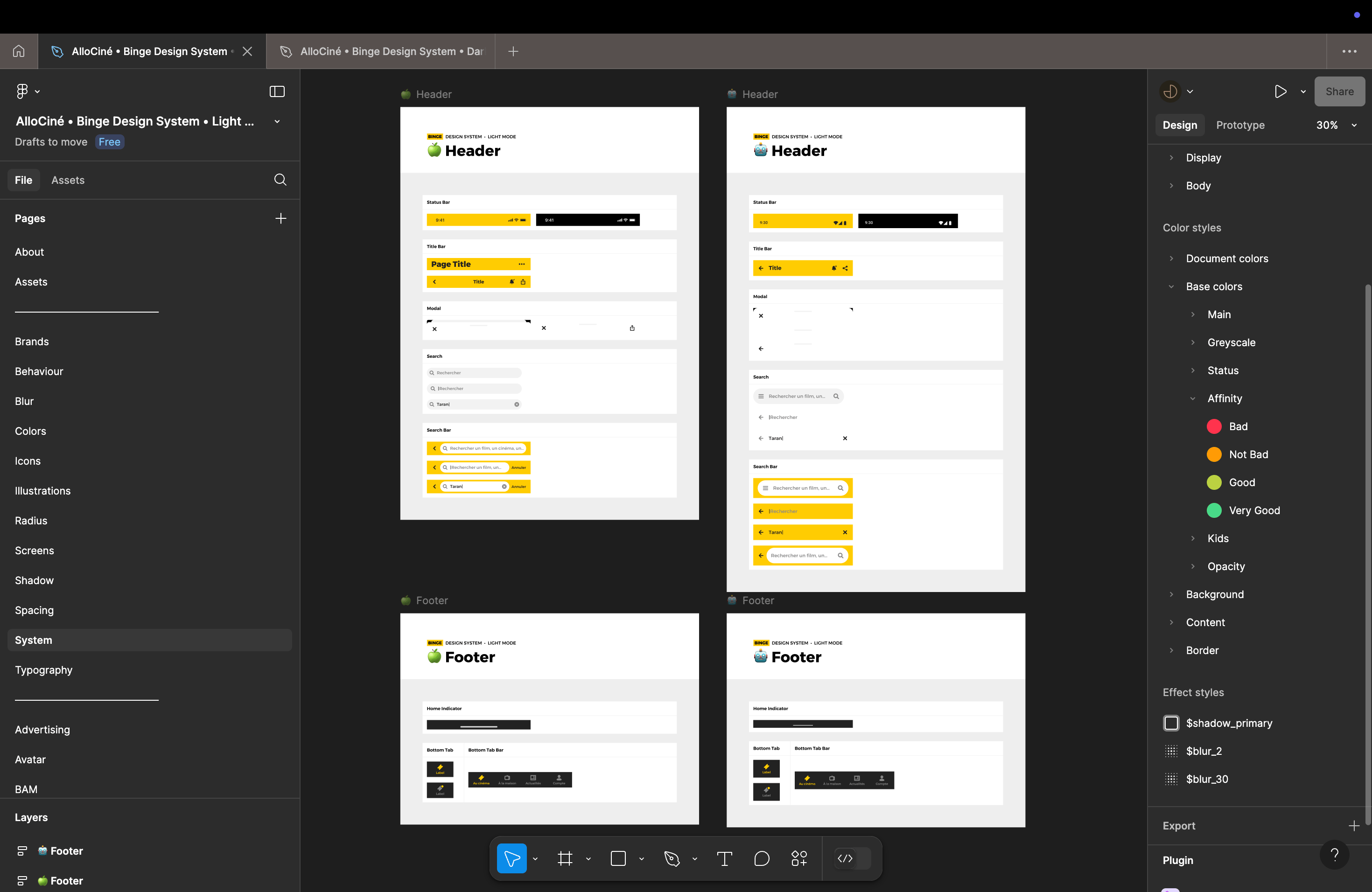Select the Rectangle shape tool
The height and width of the screenshot is (892, 1372).
[x=618, y=858]
